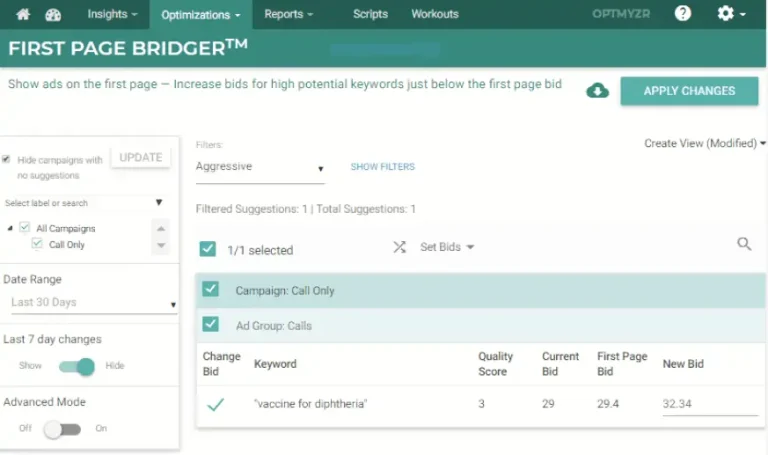Open the help question mark icon

[683, 13]
